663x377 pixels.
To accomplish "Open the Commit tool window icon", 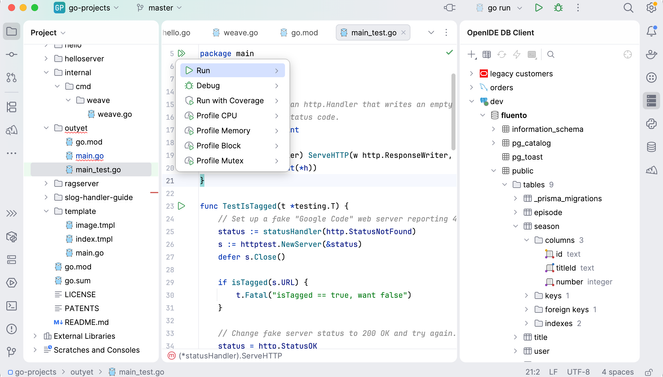I will coord(11,55).
